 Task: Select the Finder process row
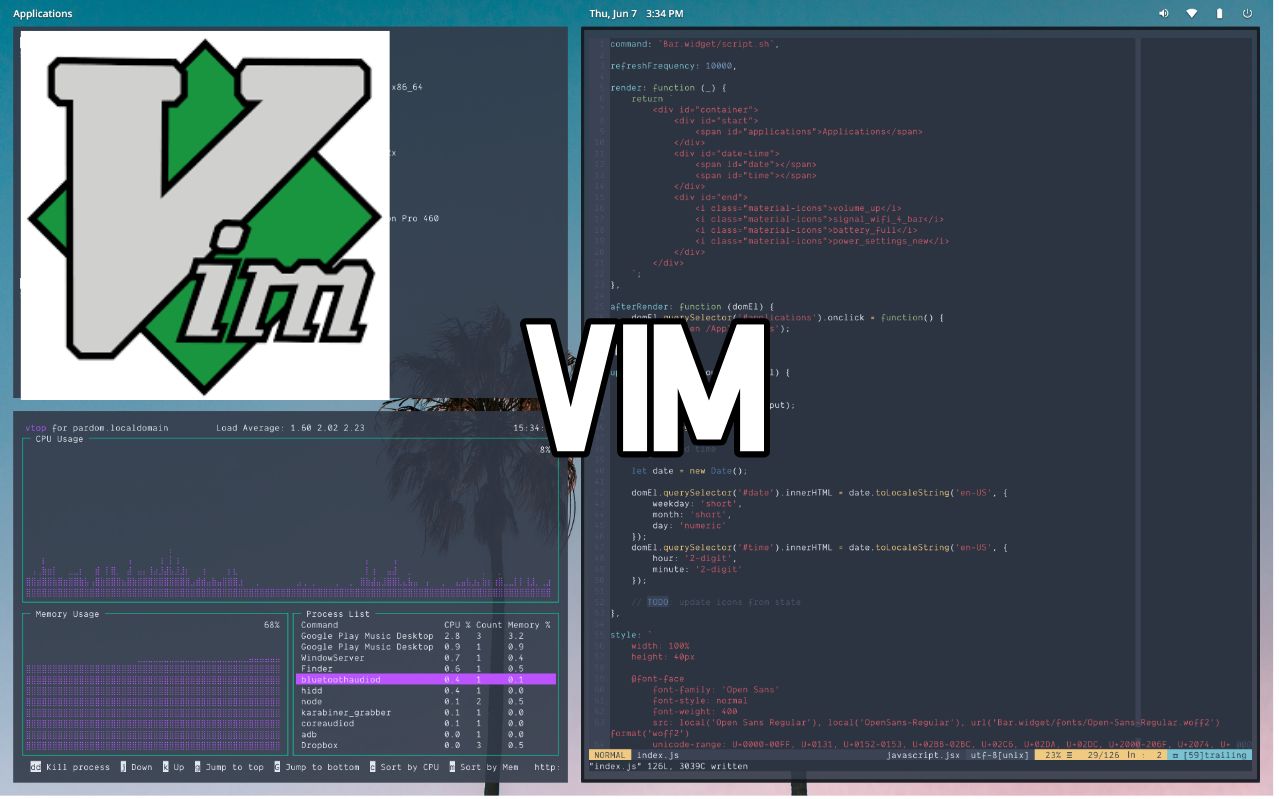(426, 668)
